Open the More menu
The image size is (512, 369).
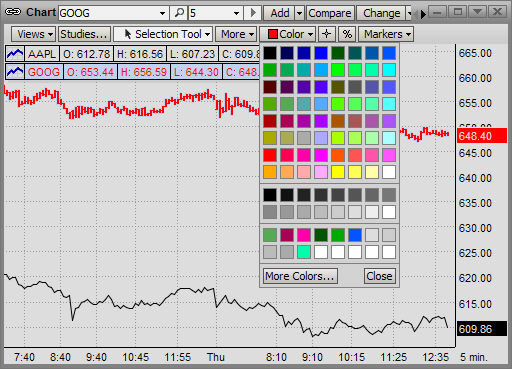(x=236, y=34)
